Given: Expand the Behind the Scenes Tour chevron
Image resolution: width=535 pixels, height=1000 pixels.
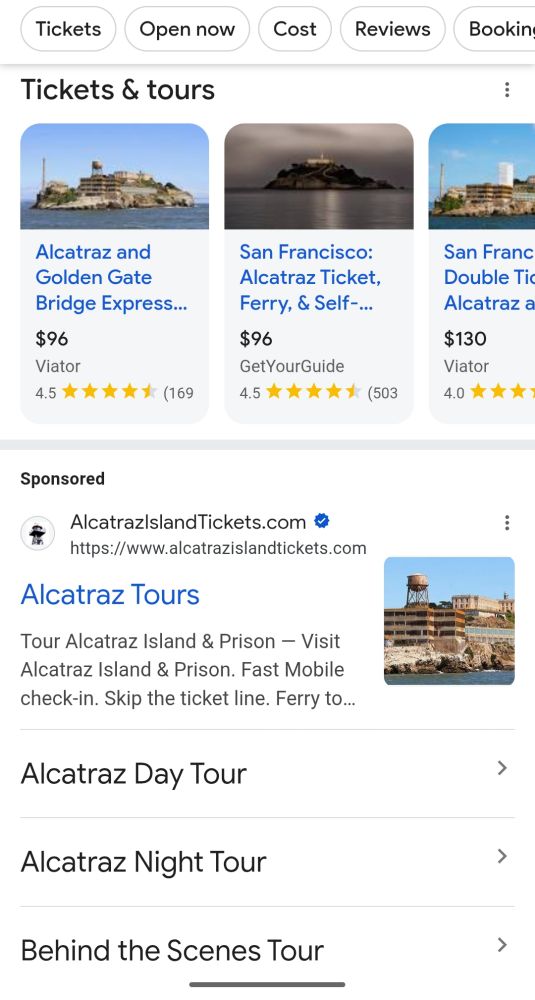Looking at the screenshot, I should (502, 945).
